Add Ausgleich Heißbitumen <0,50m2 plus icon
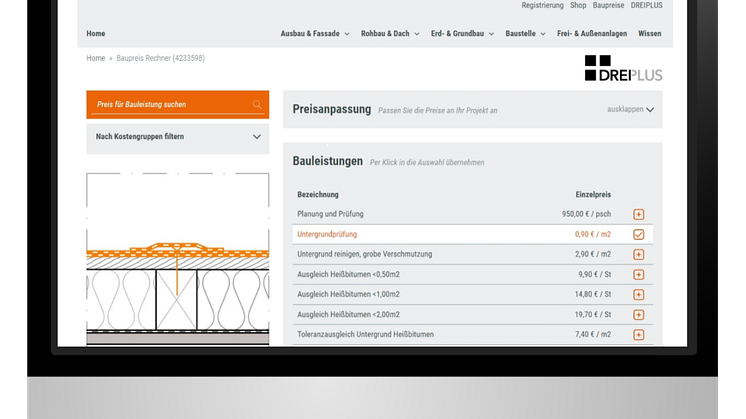 tap(638, 274)
